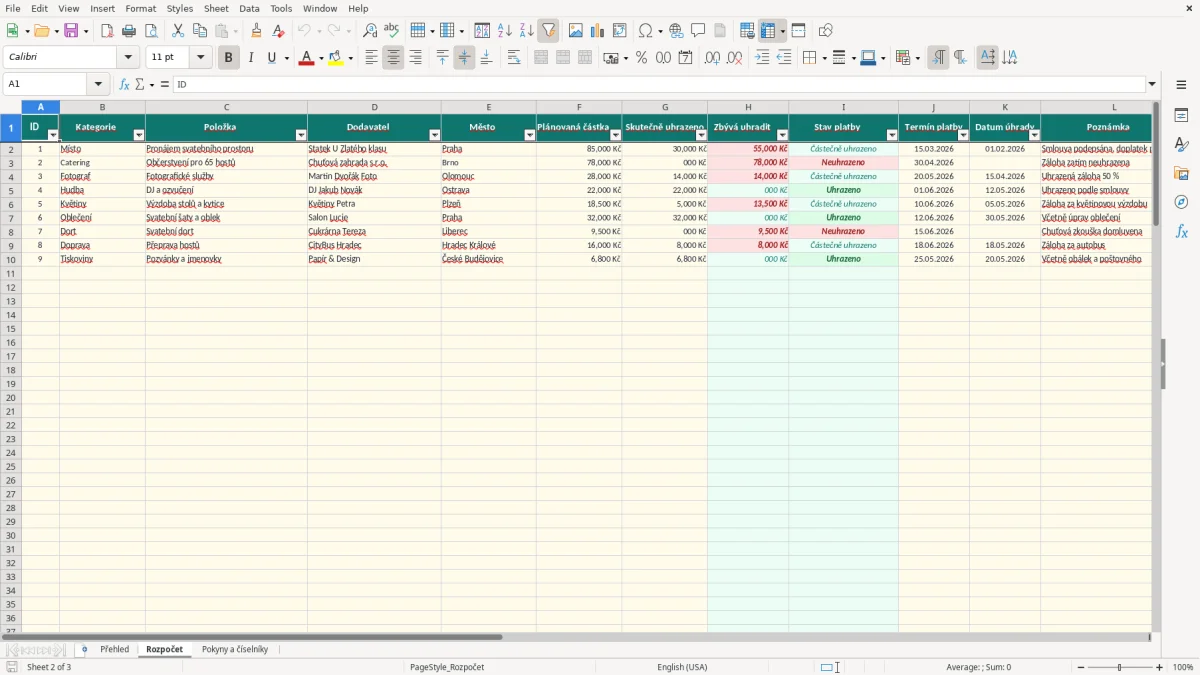Print the spreadsheet using the printer icon
Screen dimensions: 1200x675
pyautogui.click(x=129, y=31)
